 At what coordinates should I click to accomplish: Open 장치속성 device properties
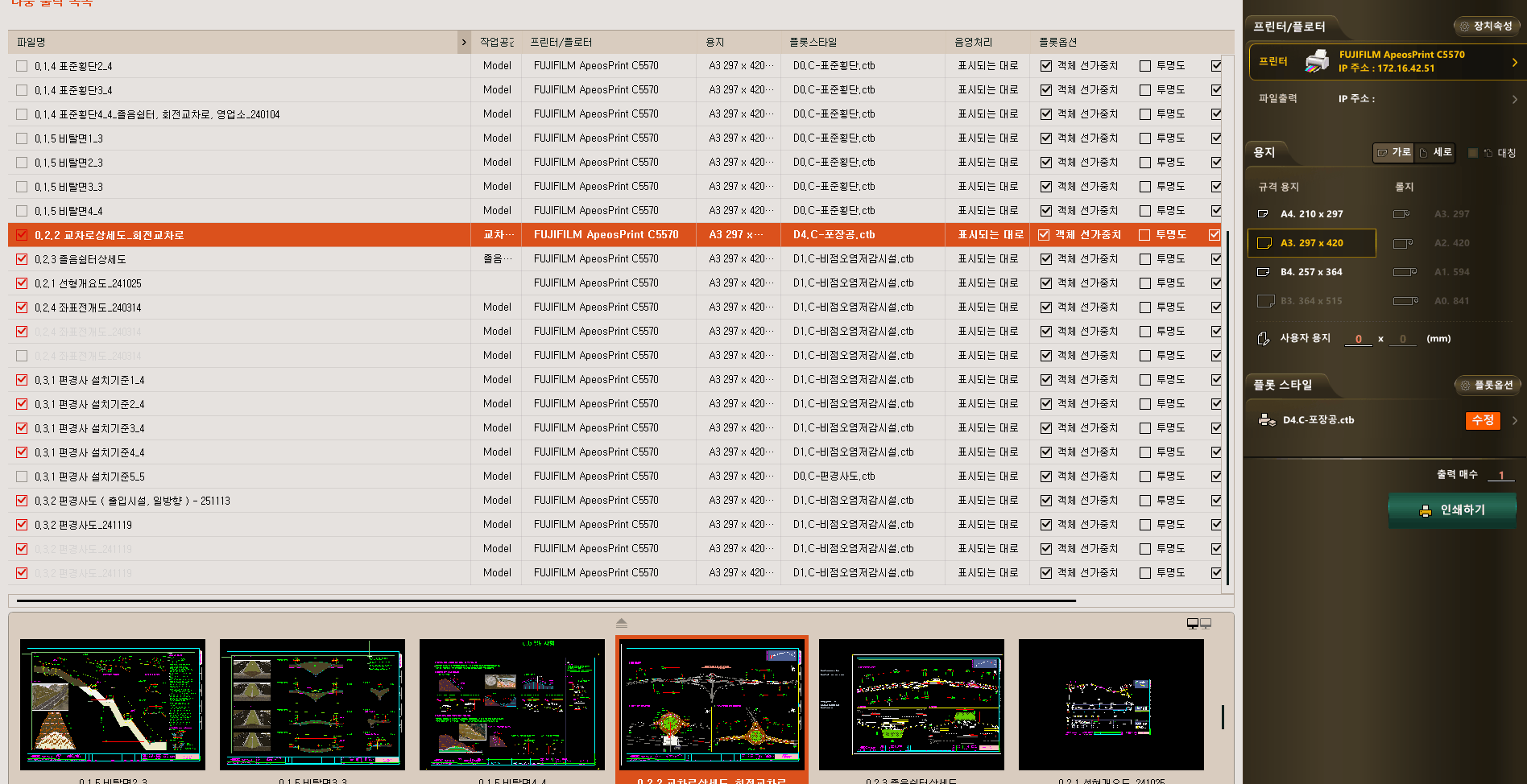(x=1486, y=26)
